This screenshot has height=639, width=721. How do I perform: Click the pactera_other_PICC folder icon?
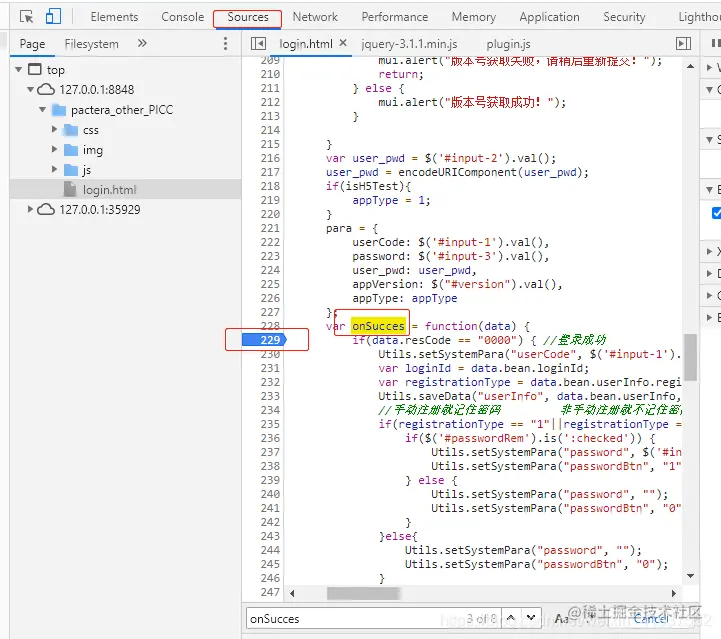pyautogui.click(x=59, y=110)
